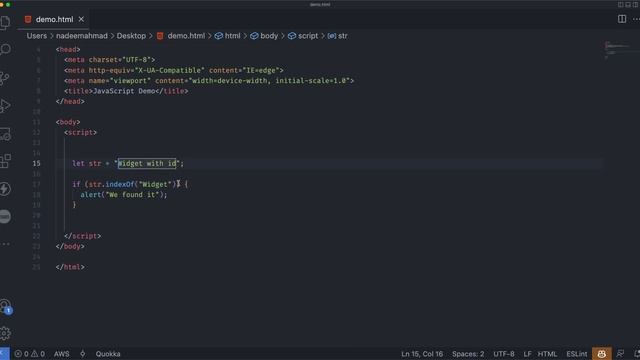Change language mode via HTML
This screenshot has width=640, height=360.
(x=547, y=354)
